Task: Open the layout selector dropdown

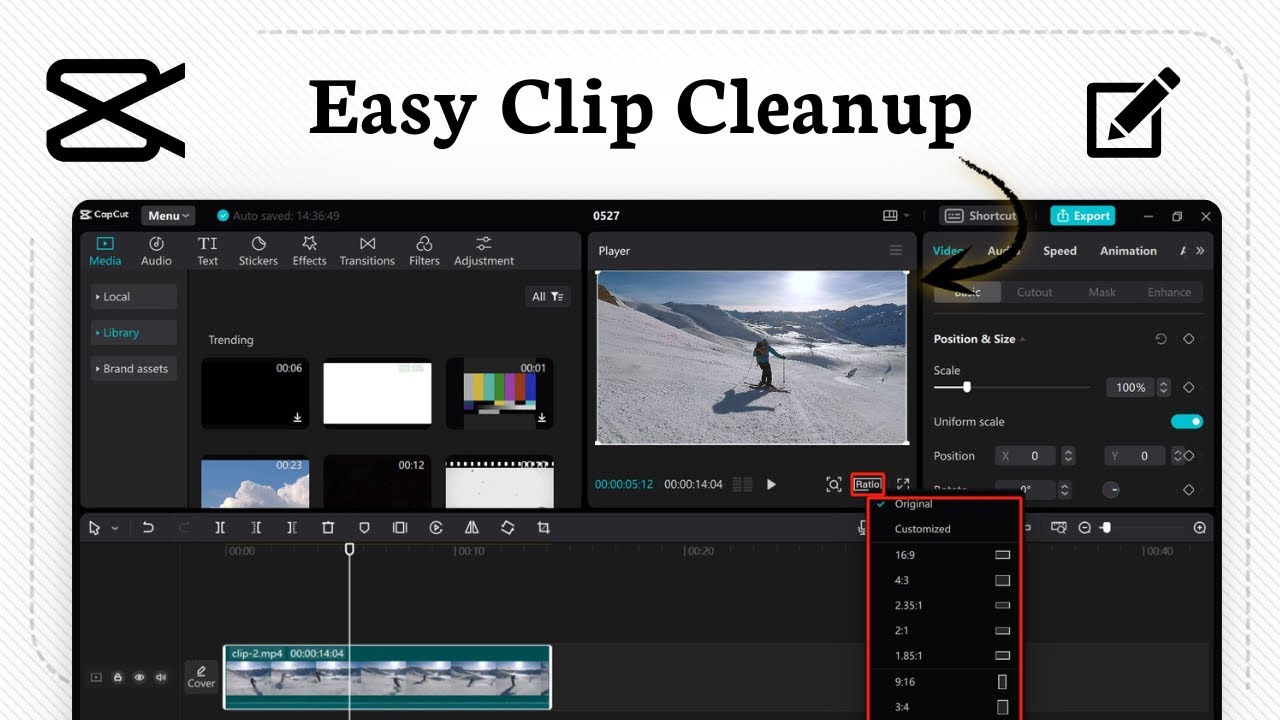Action: coord(896,216)
